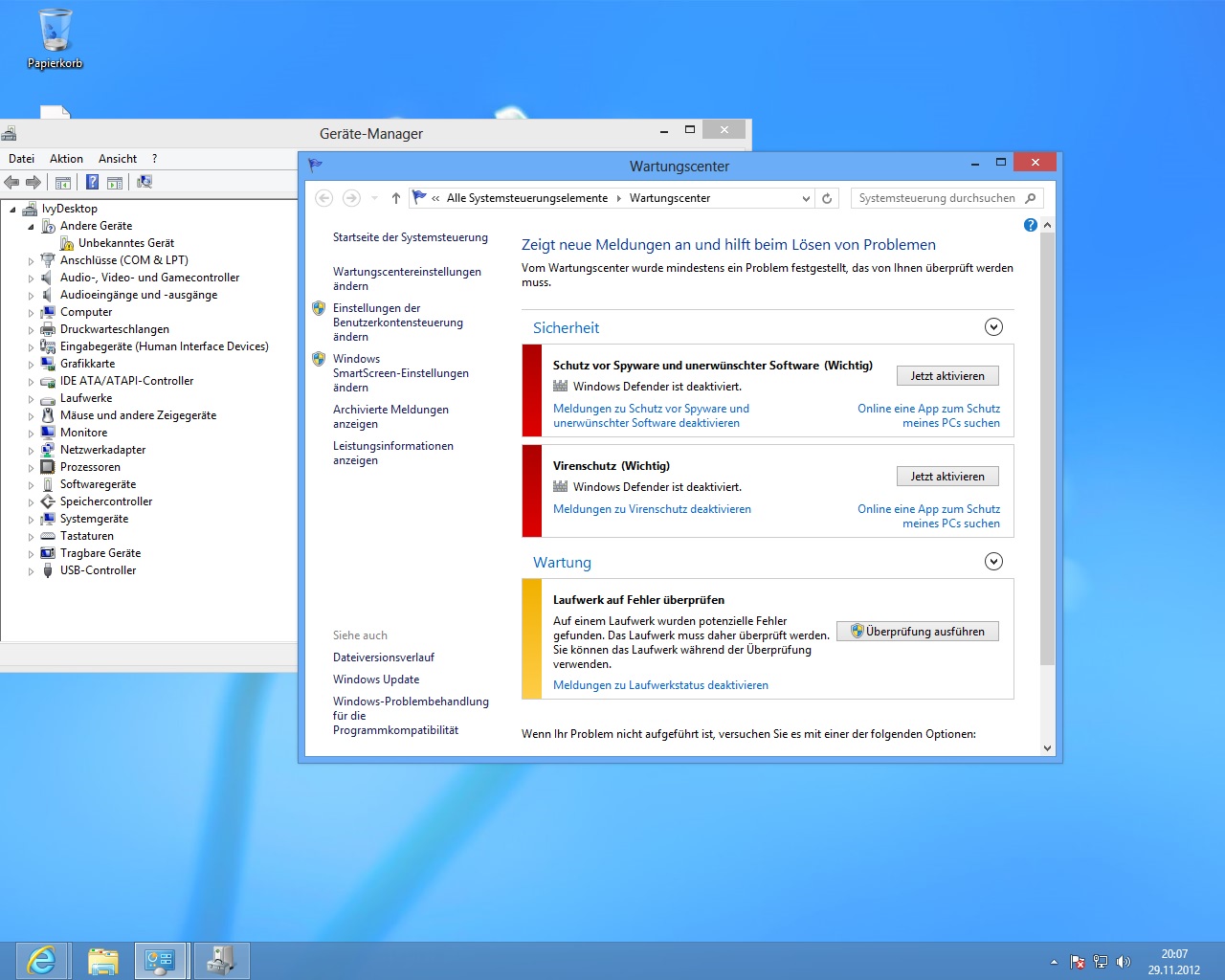Select Mäuse und andere Zeigegeräte item
1225x980 pixels.
[x=138, y=415]
